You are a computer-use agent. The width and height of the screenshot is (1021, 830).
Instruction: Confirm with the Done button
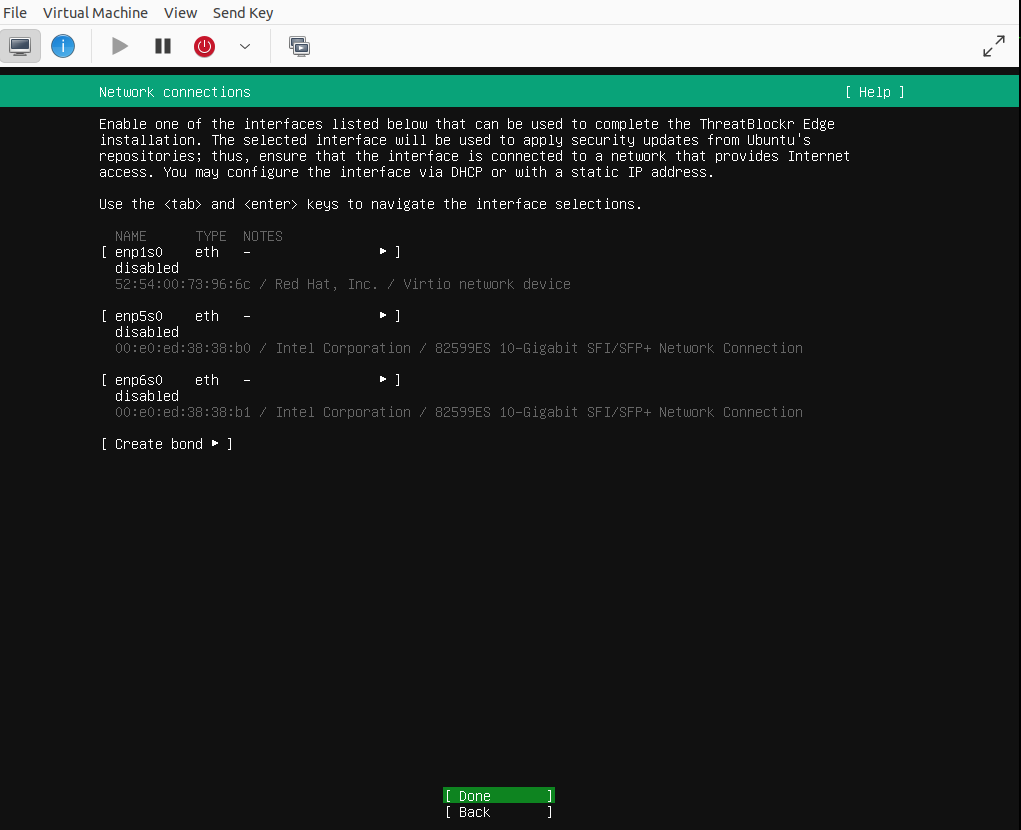pyautogui.click(x=499, y=795)
